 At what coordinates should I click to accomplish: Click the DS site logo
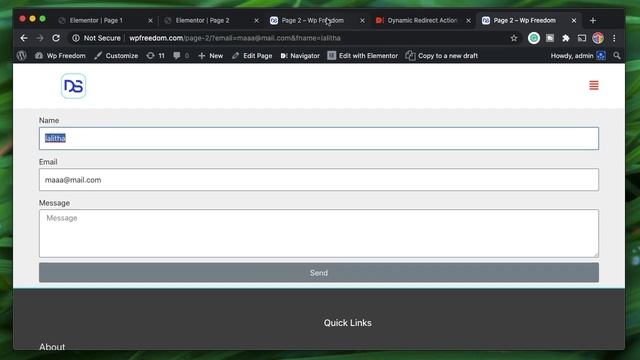[x=73, y=86]
